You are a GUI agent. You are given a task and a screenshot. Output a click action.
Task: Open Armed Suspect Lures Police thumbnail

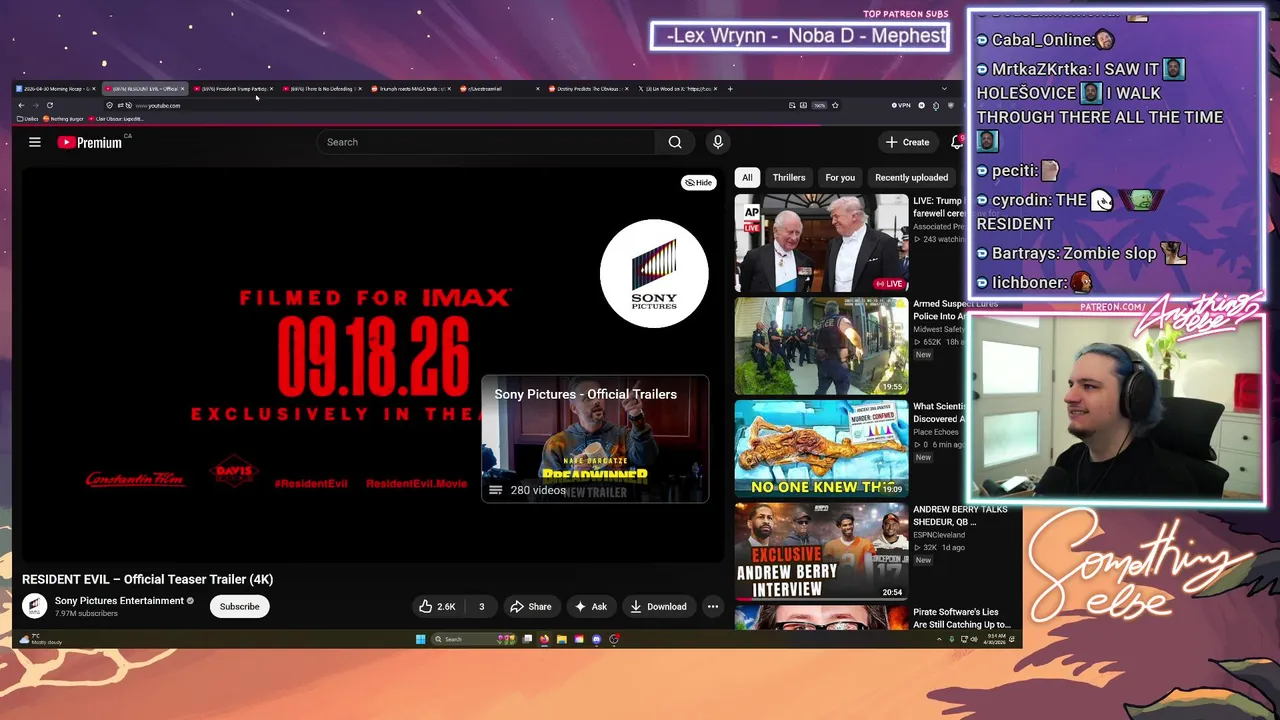(x=822, y=346)
